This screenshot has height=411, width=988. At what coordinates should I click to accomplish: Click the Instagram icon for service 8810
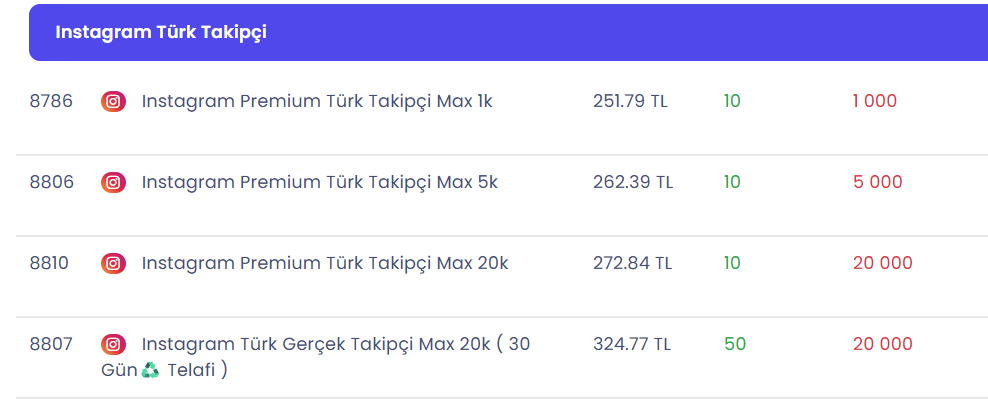pos(113,263)
